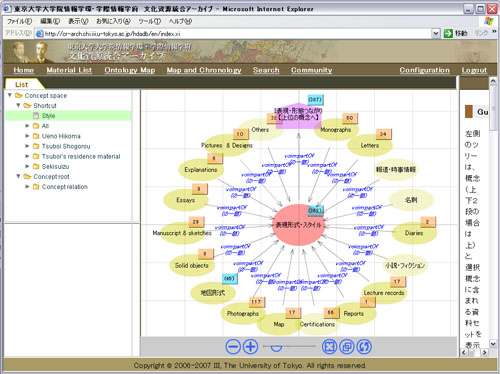Image resolution: width=500 pixels, height=374 pixels.
Task: Click the overlapping squares icon
Action: pyautogui.click(x=347, y=347)
